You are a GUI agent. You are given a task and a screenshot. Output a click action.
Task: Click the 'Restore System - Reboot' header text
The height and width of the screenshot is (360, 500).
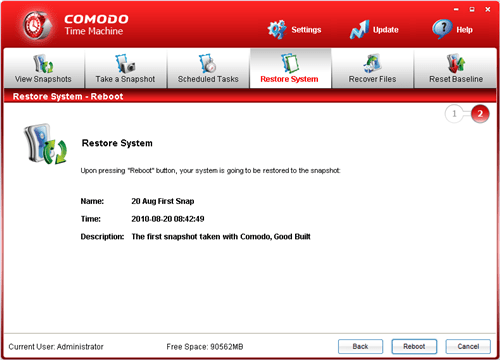(68, 97)
